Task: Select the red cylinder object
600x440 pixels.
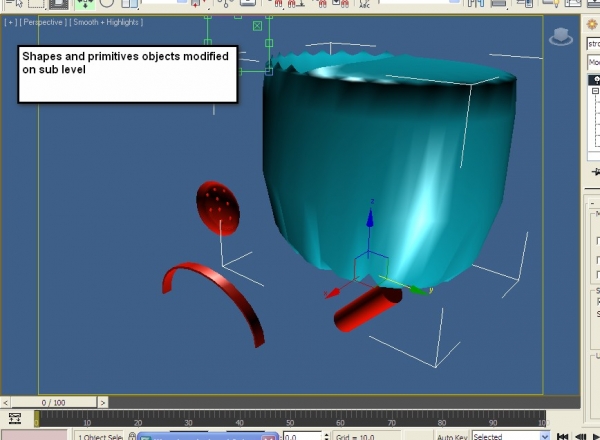Action: point(367,308)
